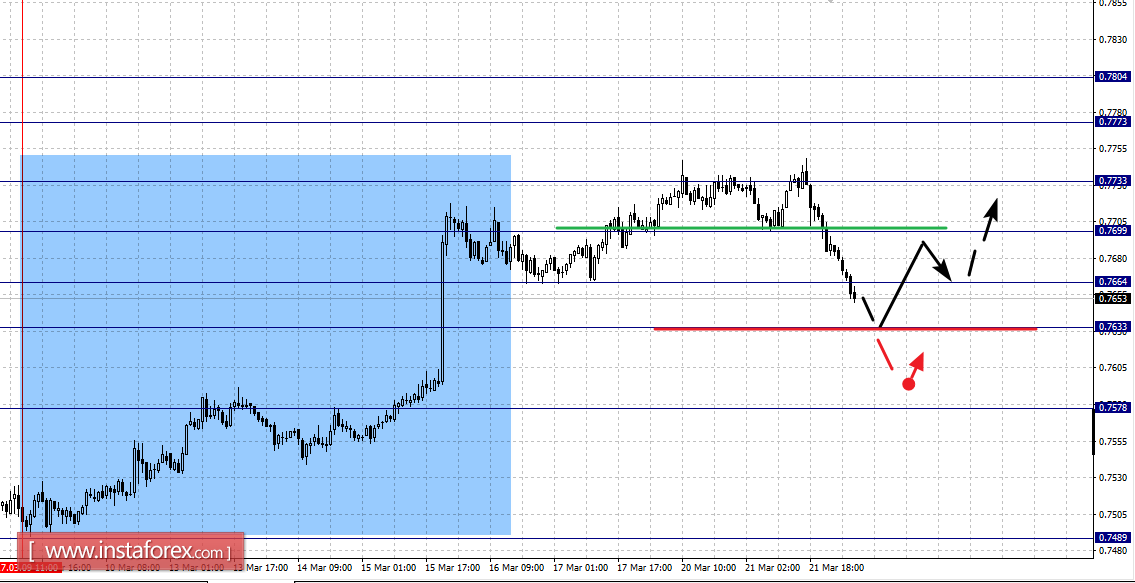
Task: Click the 0.7830 price scale value
Action: tap(1115, 39)
